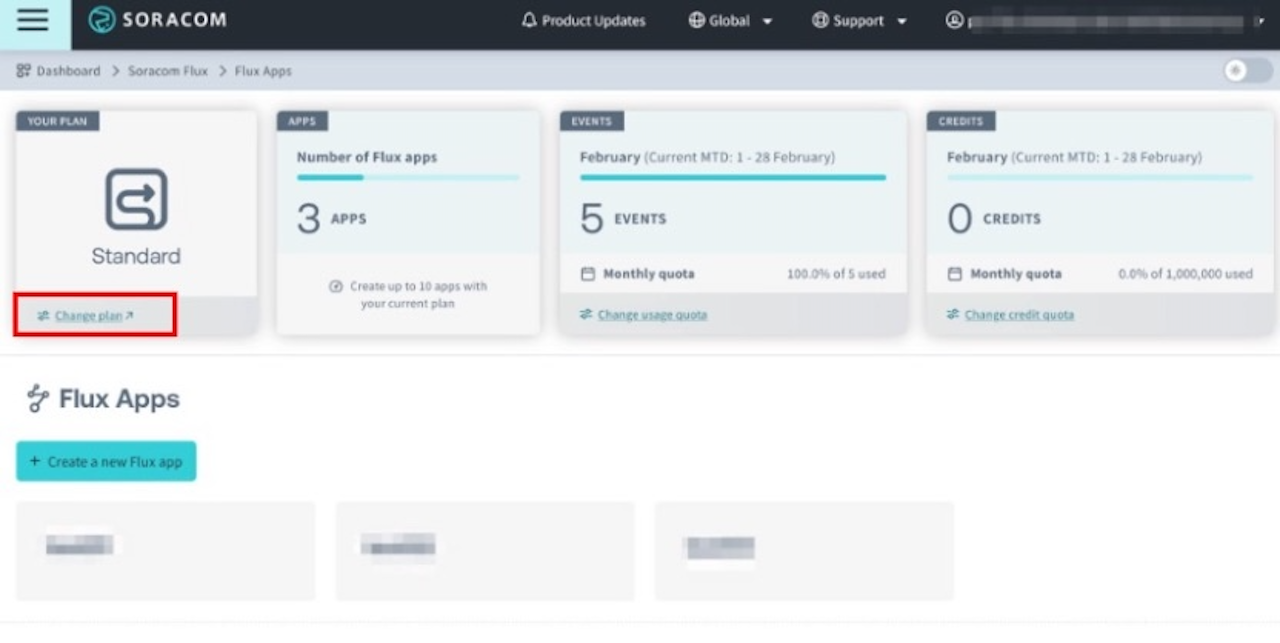Screen dimensions: 1280x643
Task: Click the Flux Apps heading icon
Action: [38, 399]
